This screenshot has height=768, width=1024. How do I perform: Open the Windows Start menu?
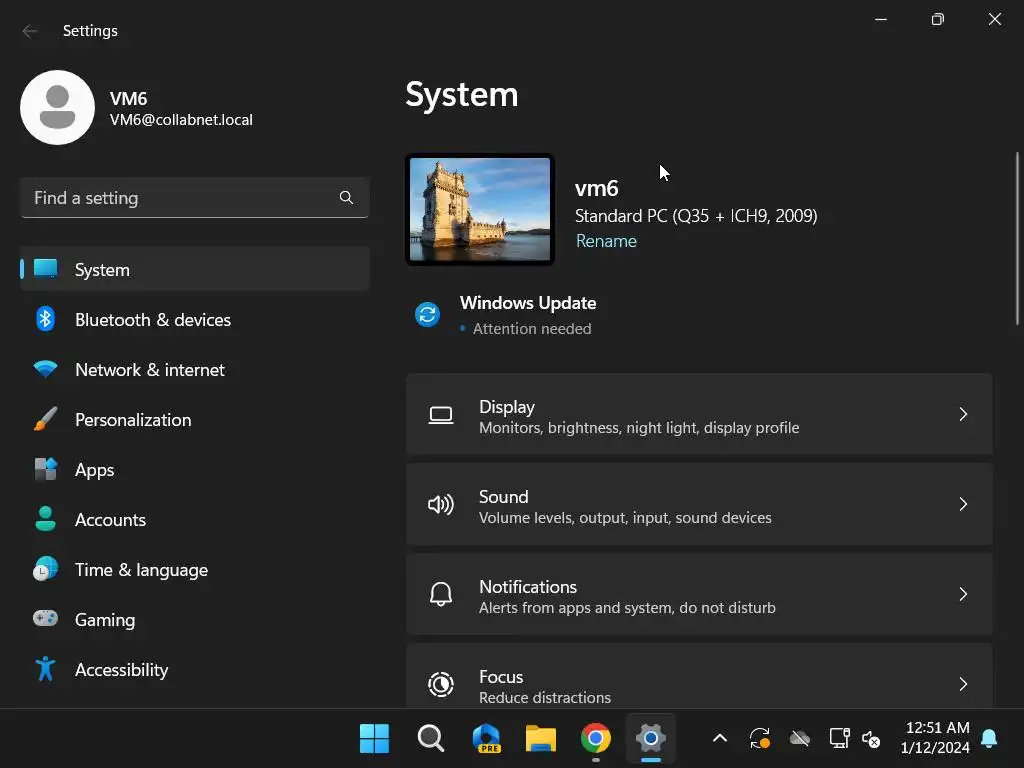coord(374,739)
